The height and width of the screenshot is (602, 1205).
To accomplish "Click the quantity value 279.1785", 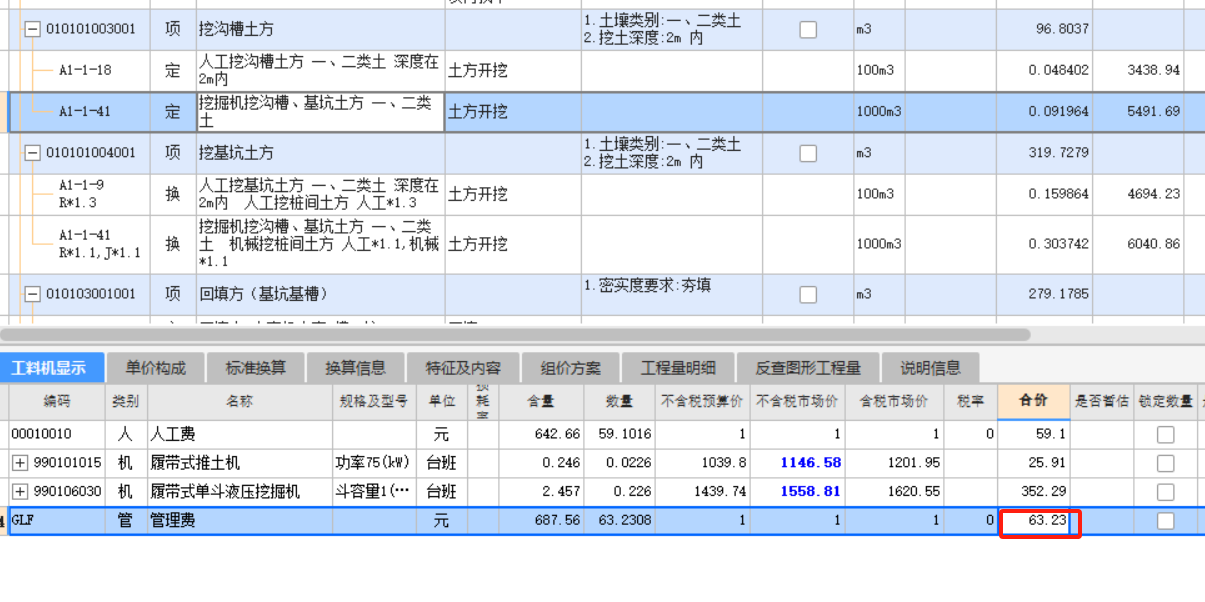I will pyautogui.click(x=1059, y=294).
